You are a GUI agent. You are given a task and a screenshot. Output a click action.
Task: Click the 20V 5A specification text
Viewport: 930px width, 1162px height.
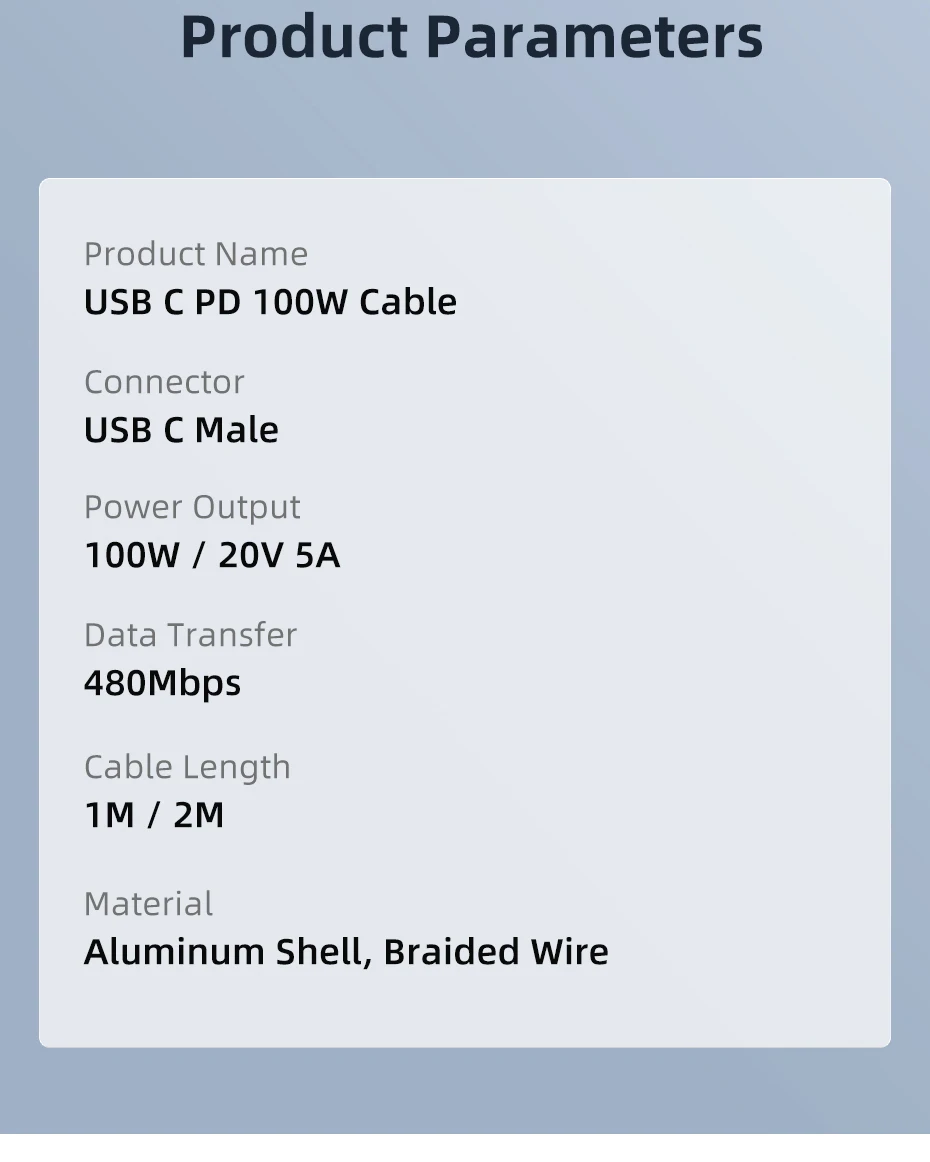coord(279,555)
